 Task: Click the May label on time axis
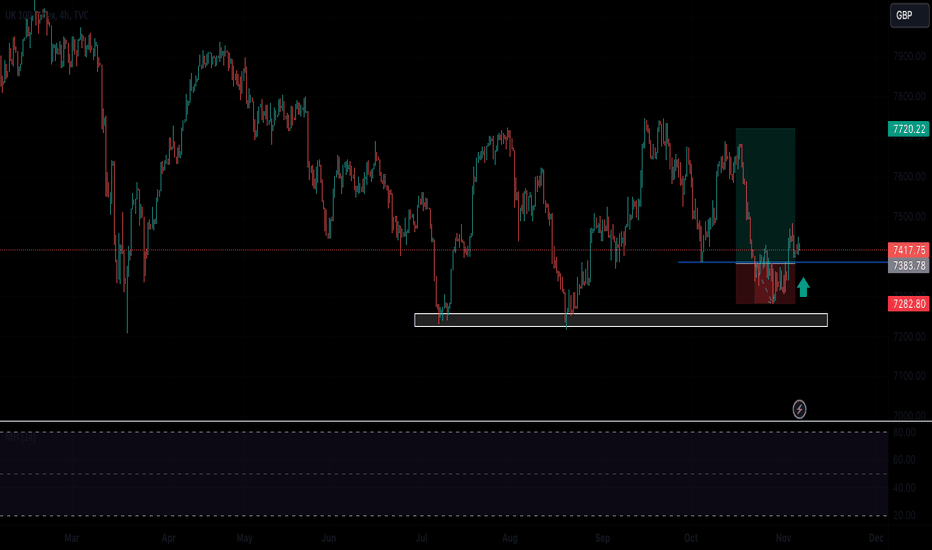click(244, 538)
